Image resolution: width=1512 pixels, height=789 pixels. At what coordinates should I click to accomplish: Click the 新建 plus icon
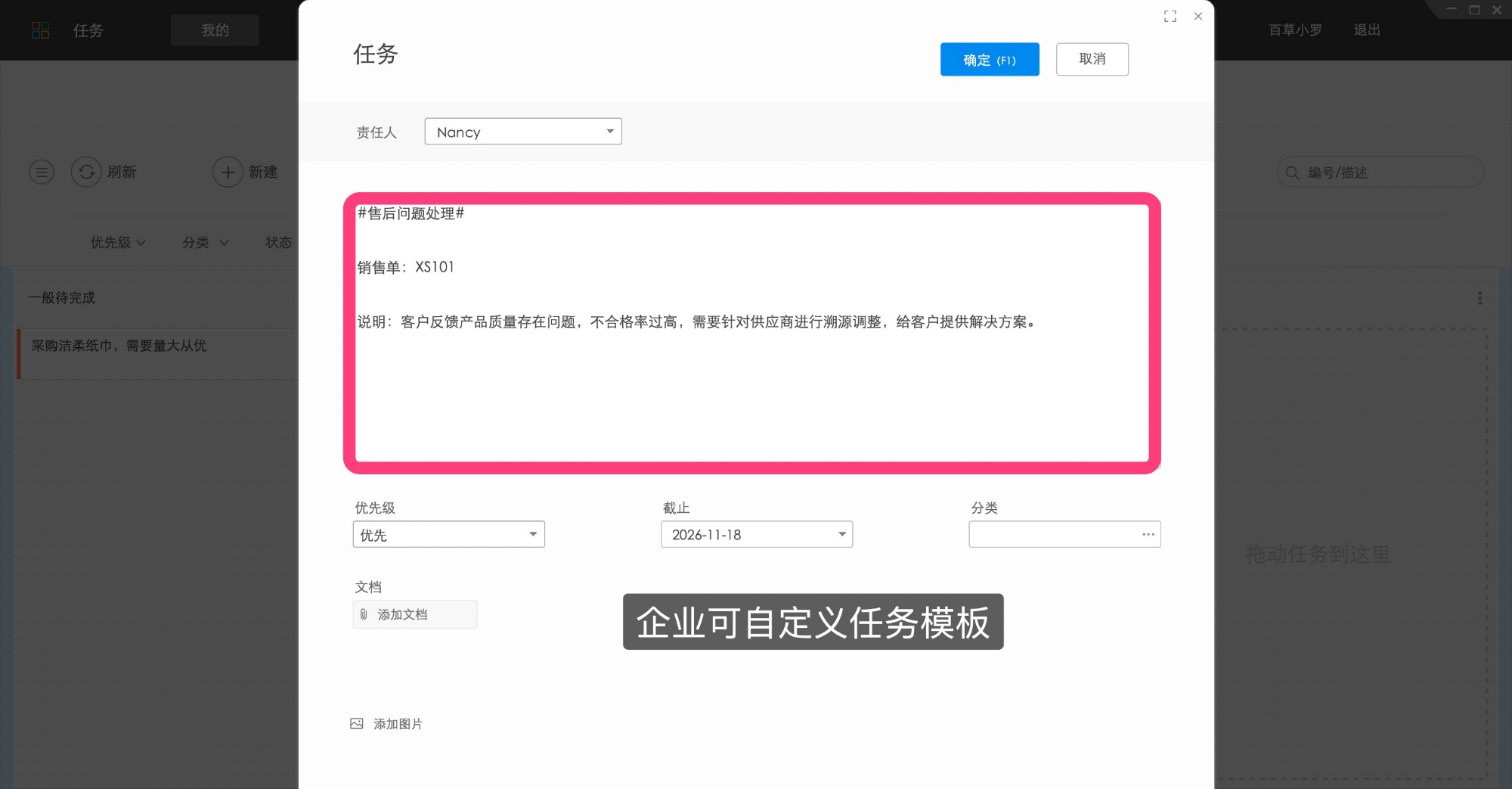(228, 172)
